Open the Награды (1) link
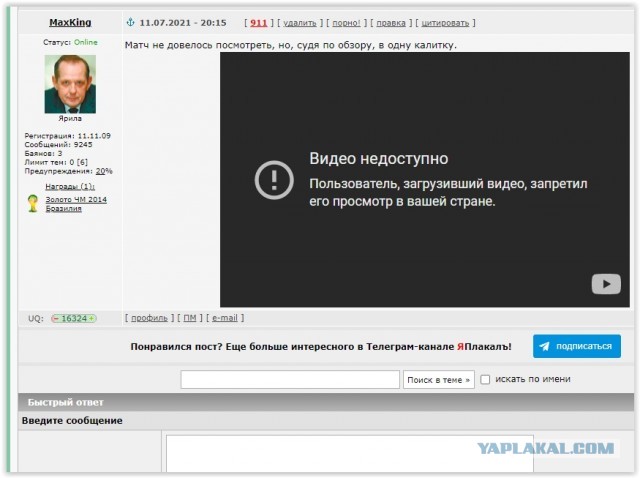Viewport: 640px width, 478px height. pos(70,187)
